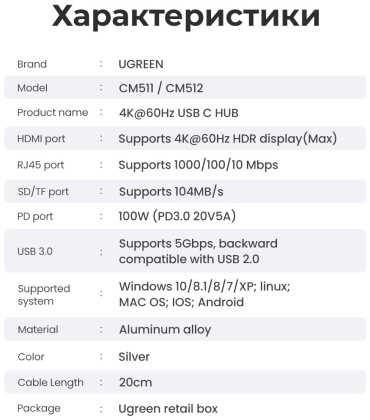Click the Silver color value

(134, 357)
